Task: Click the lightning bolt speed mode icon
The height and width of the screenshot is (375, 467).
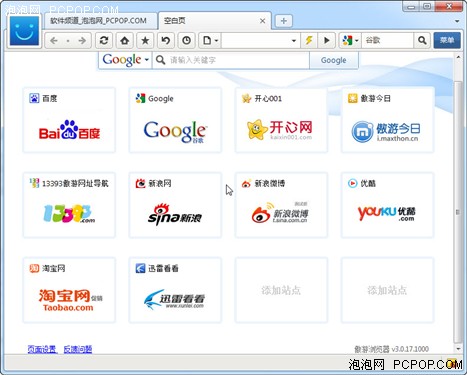Action: coord(309,41)
